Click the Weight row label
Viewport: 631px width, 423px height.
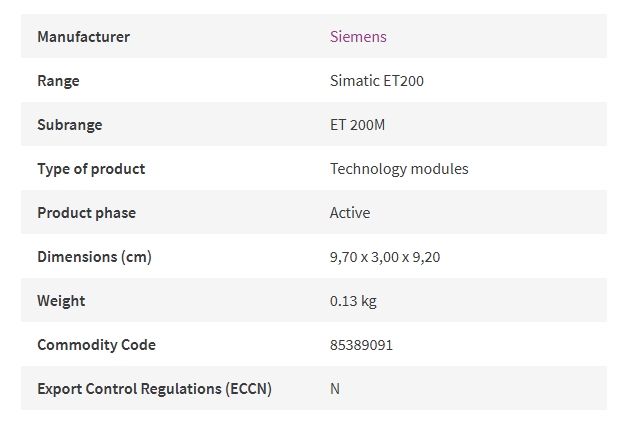[61, 301]
